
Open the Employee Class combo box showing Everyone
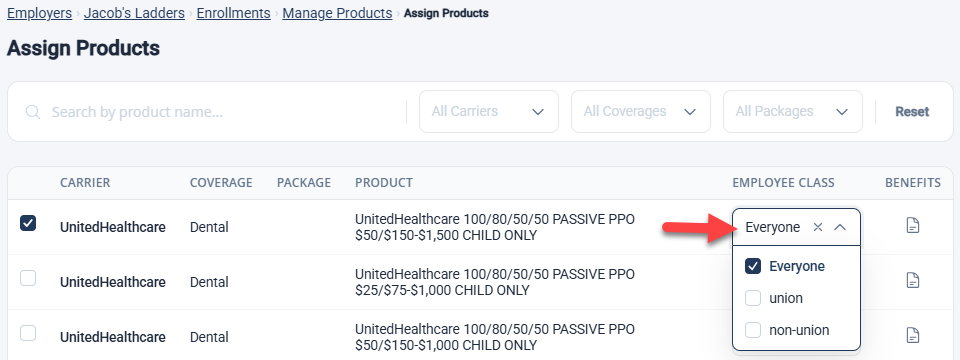(x=796, y=227)
